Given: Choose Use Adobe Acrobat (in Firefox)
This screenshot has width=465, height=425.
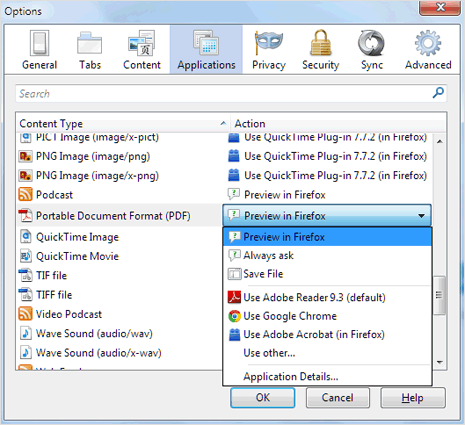Looking at the screenshot, I should pos(327,334).
